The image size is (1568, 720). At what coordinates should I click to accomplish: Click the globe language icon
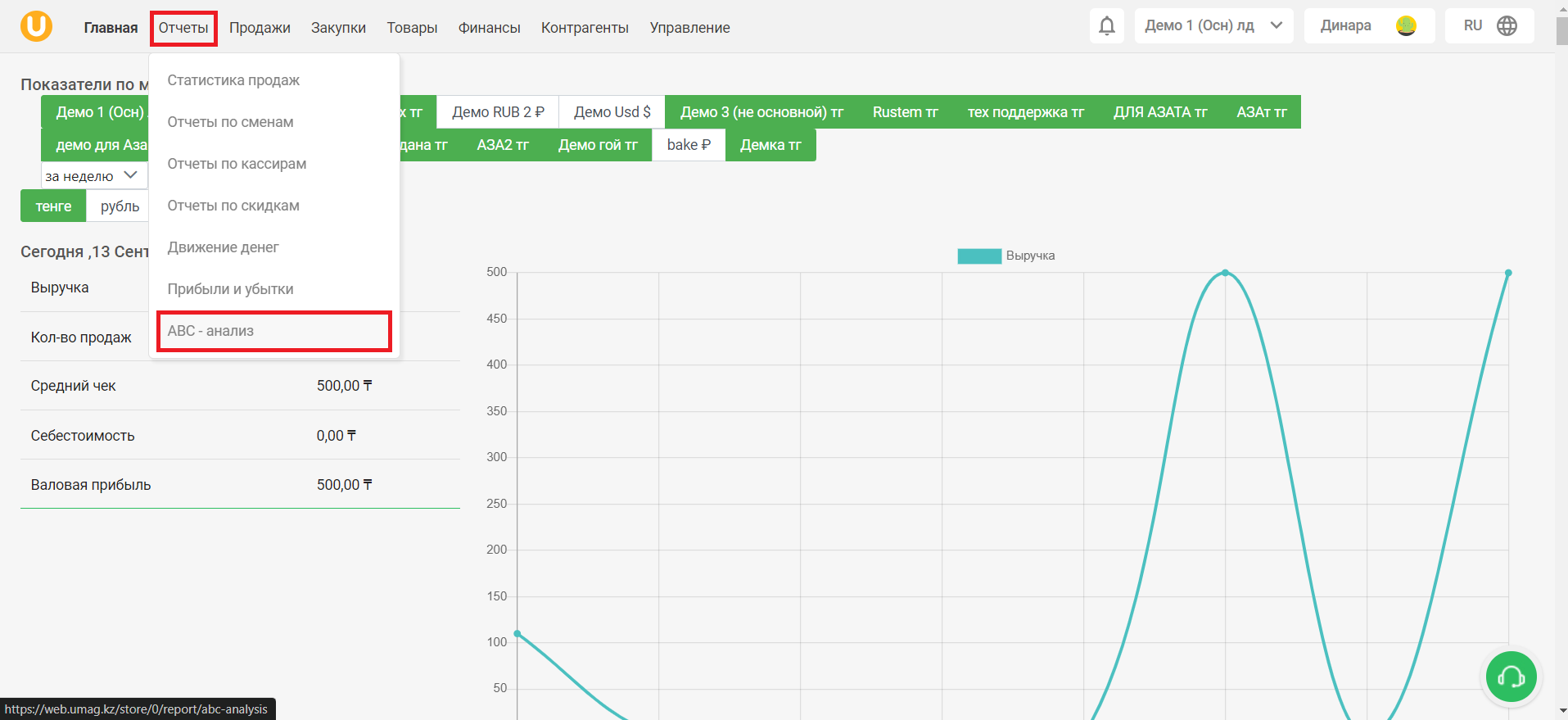1507,26
